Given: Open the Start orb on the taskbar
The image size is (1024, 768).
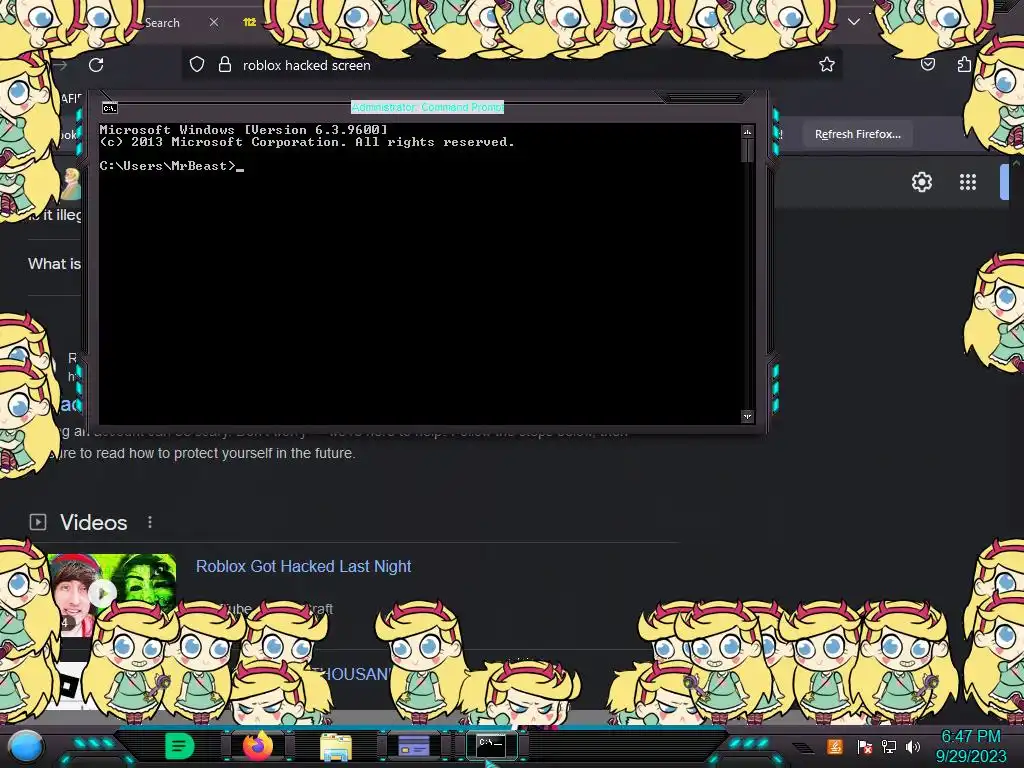Looking at the screenshot, I should [26, 746].
